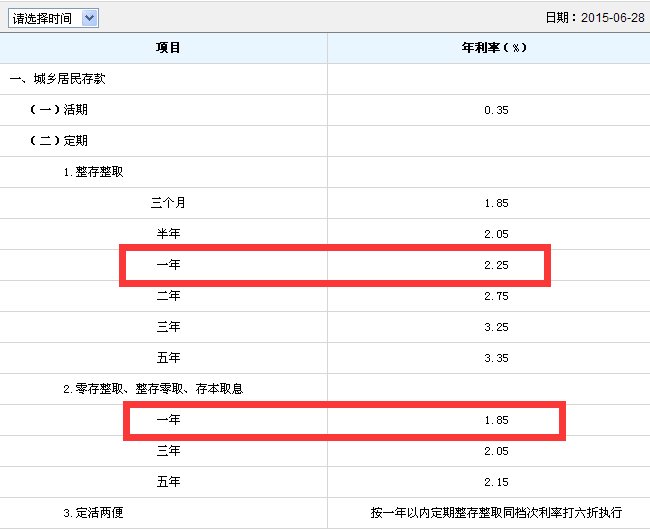Click the 年利率(%) column header
Image resolution: width=650 pixels, height=529 pixels.
(494, 48)
